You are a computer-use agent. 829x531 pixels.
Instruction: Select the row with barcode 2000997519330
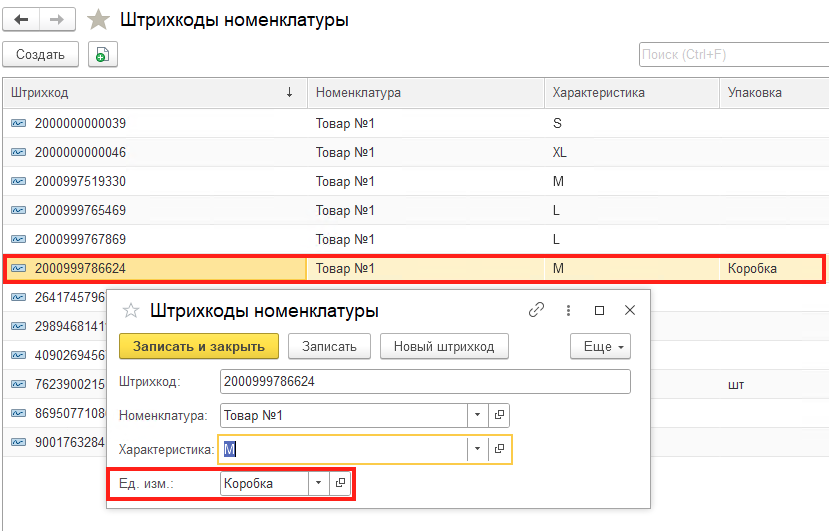(x=416, y=181)
